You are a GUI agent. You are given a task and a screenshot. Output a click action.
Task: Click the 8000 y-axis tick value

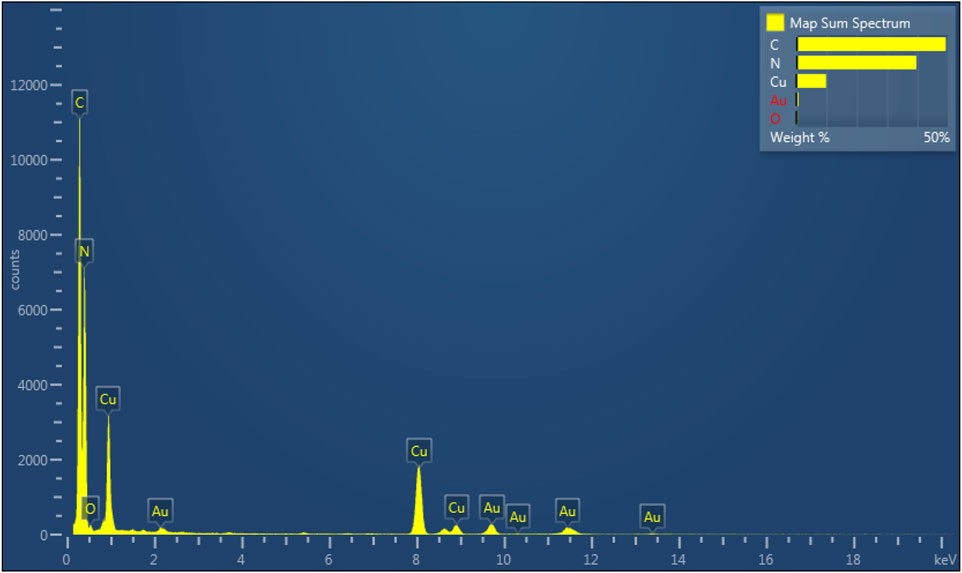point(33,235)
